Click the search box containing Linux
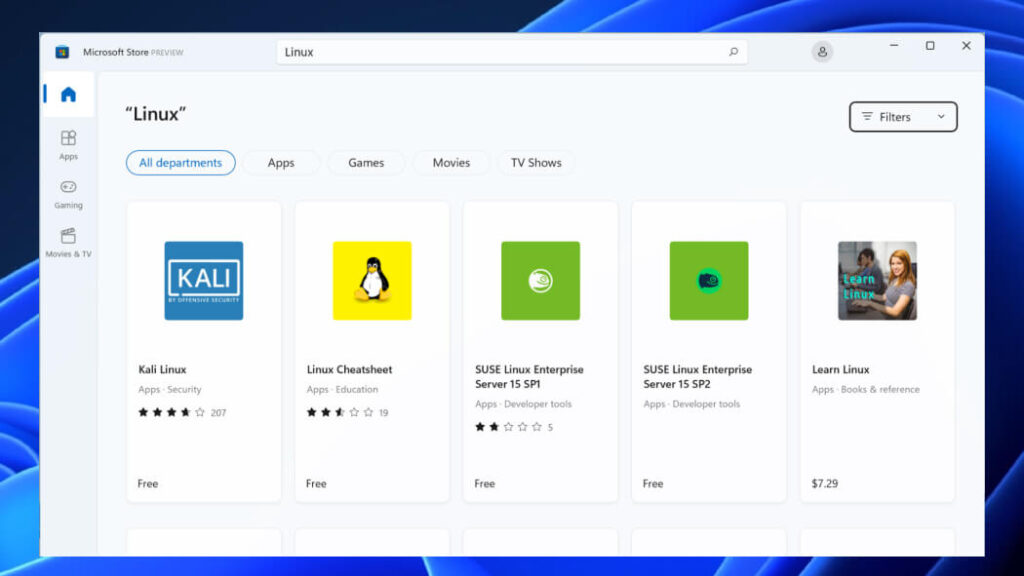 (512, 52)
